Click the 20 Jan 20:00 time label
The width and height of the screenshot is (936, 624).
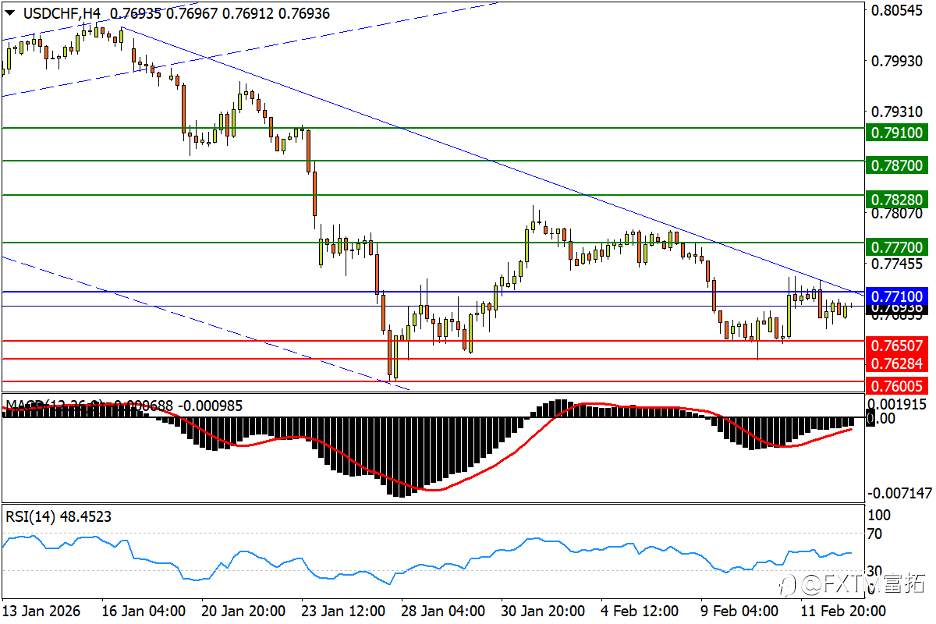coord(243,611)
